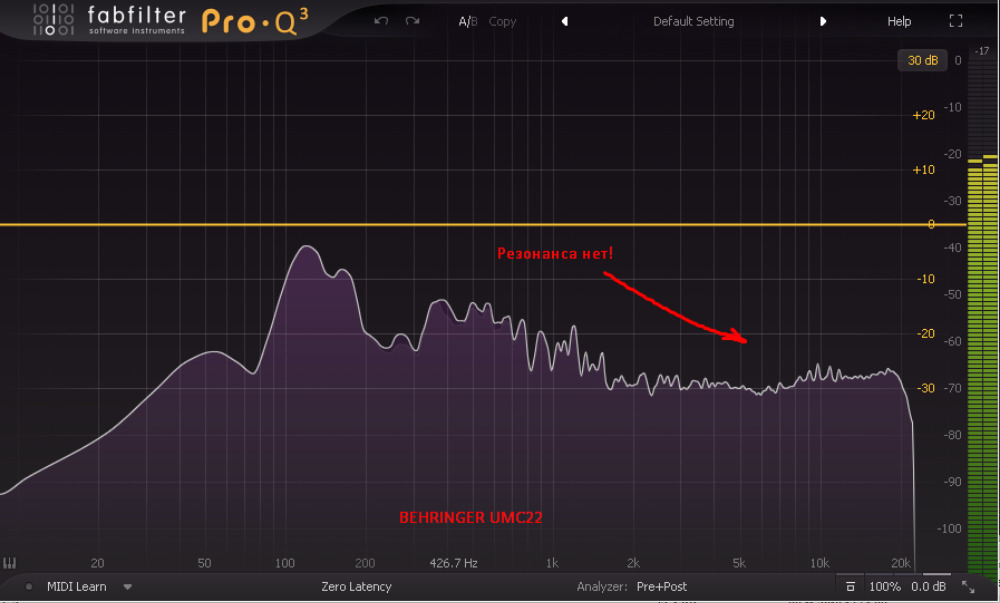
Task: Click the 0.0 dB output gain value
Action: coord(928,586)
